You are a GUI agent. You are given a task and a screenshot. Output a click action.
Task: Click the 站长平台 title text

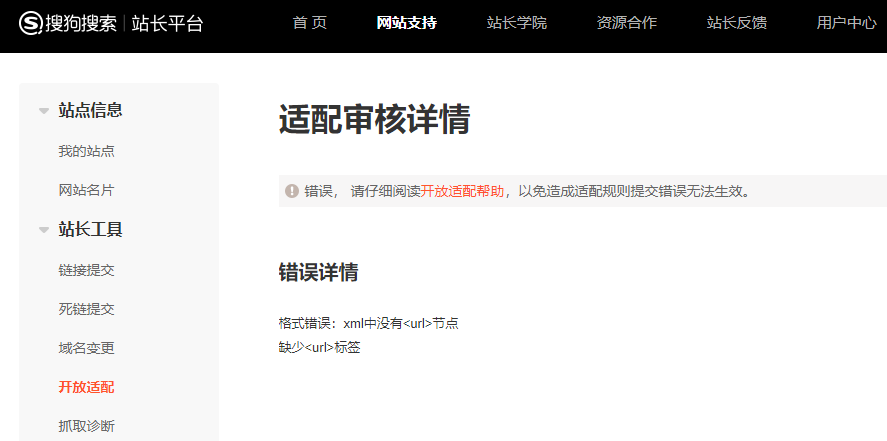[x=168, y=23]
